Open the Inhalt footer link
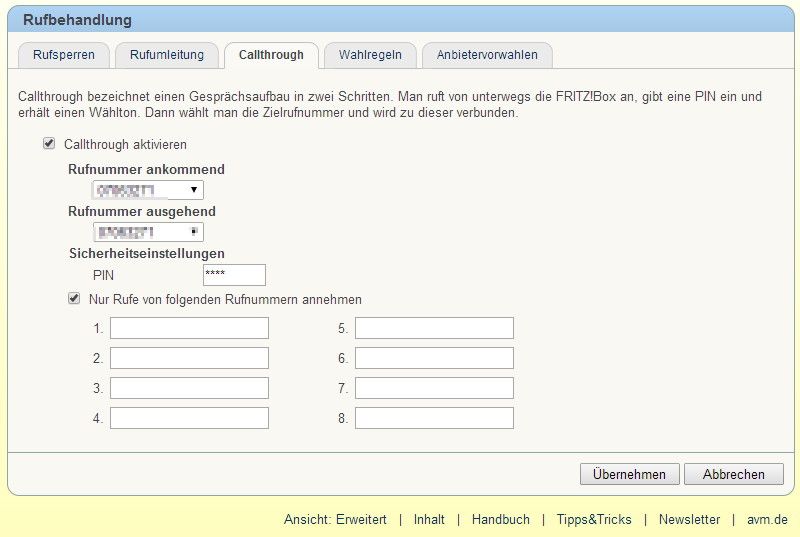 coord(429,520)
